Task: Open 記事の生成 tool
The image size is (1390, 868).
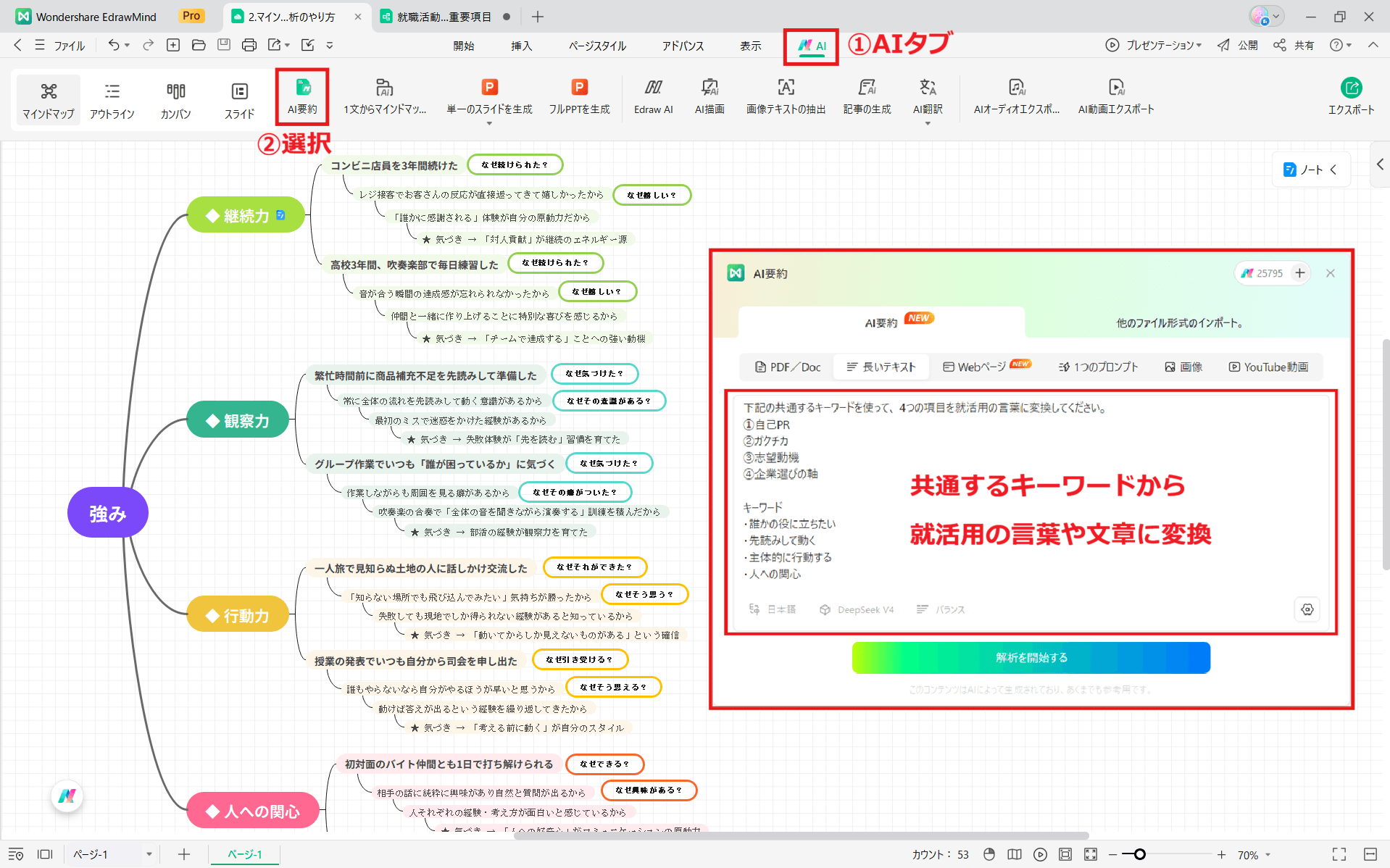Action: tap(867, 96)
